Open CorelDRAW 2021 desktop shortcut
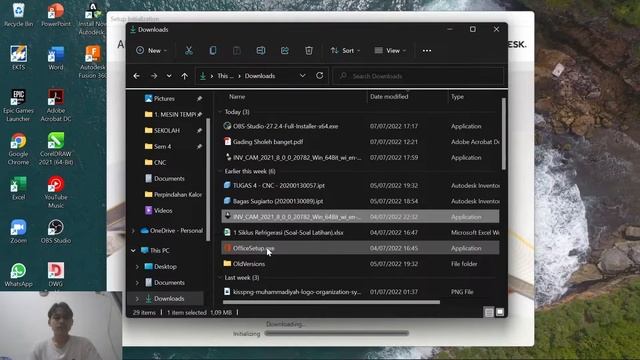640x360 pixels. click(x=56, y=149)
